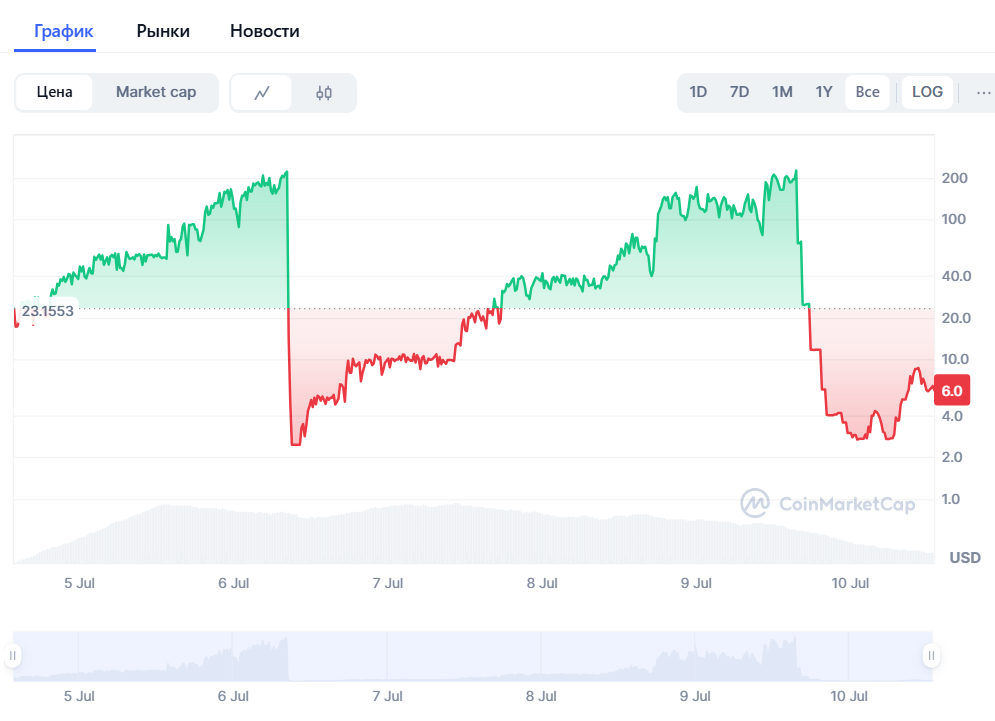Set time range to 7D
The width and height of the screenshot is (995, 721).
tap(739, 92)
